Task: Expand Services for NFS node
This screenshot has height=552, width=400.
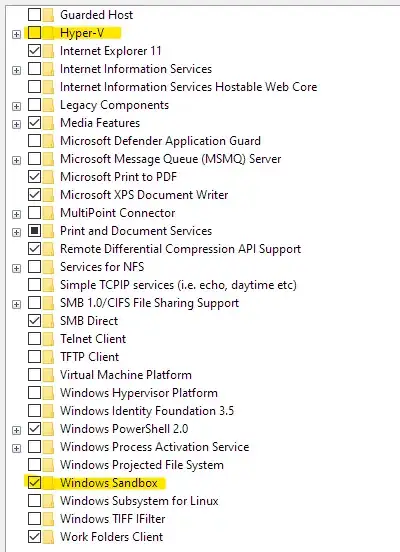Action: click(16, 268)
